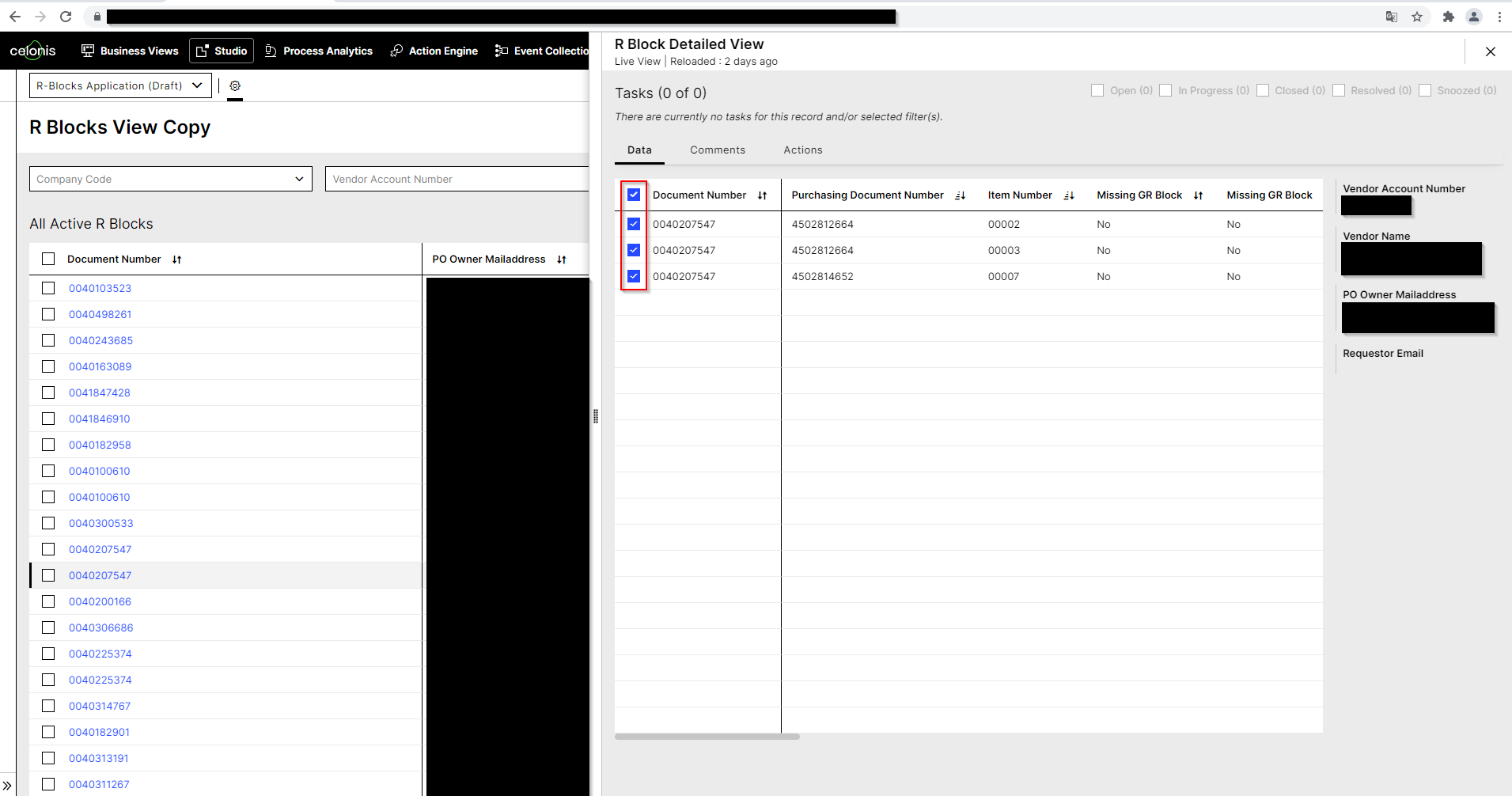Switch to the Comments tab
The width and height of the screenshot is (1512, 796).
point(718,150)
